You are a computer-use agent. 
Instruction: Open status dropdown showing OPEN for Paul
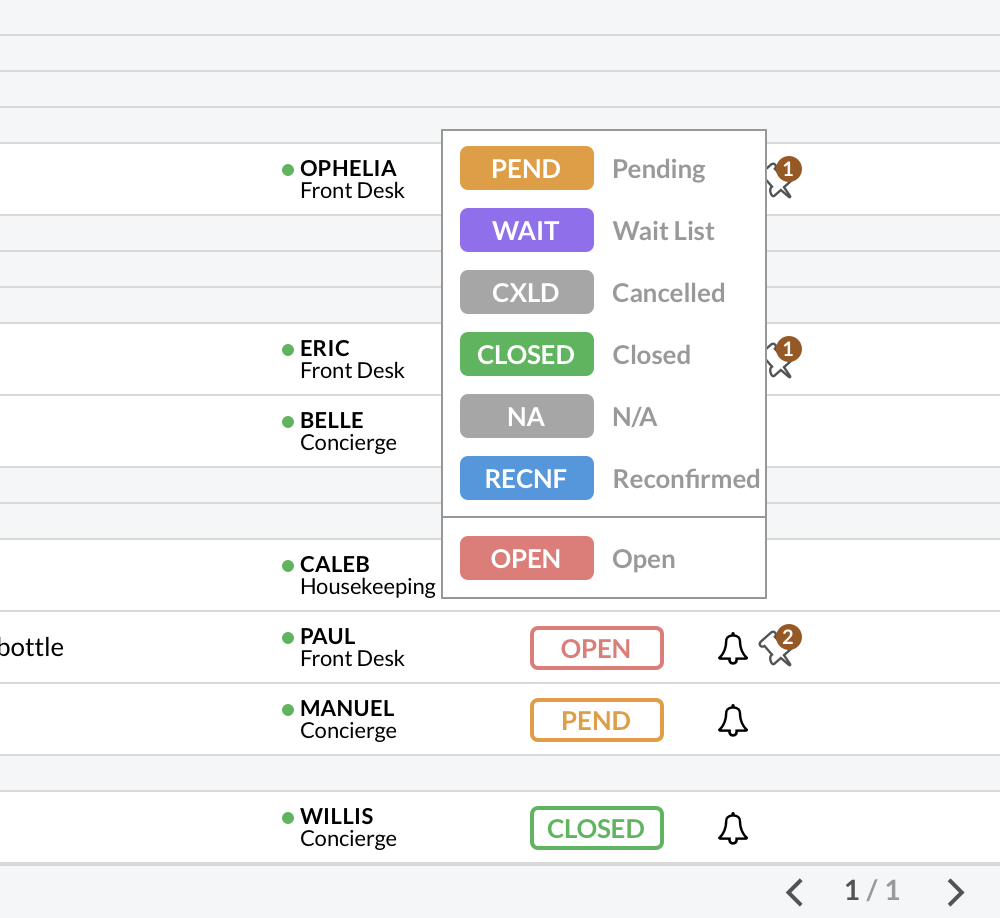click(x=596, y=648)
